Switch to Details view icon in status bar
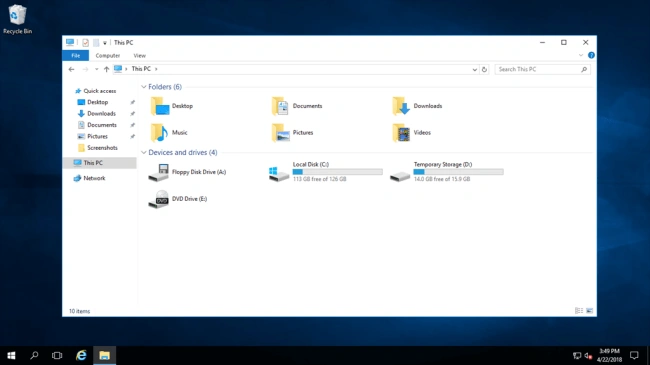This screenshot has height=365, width=650. (579, 311)
